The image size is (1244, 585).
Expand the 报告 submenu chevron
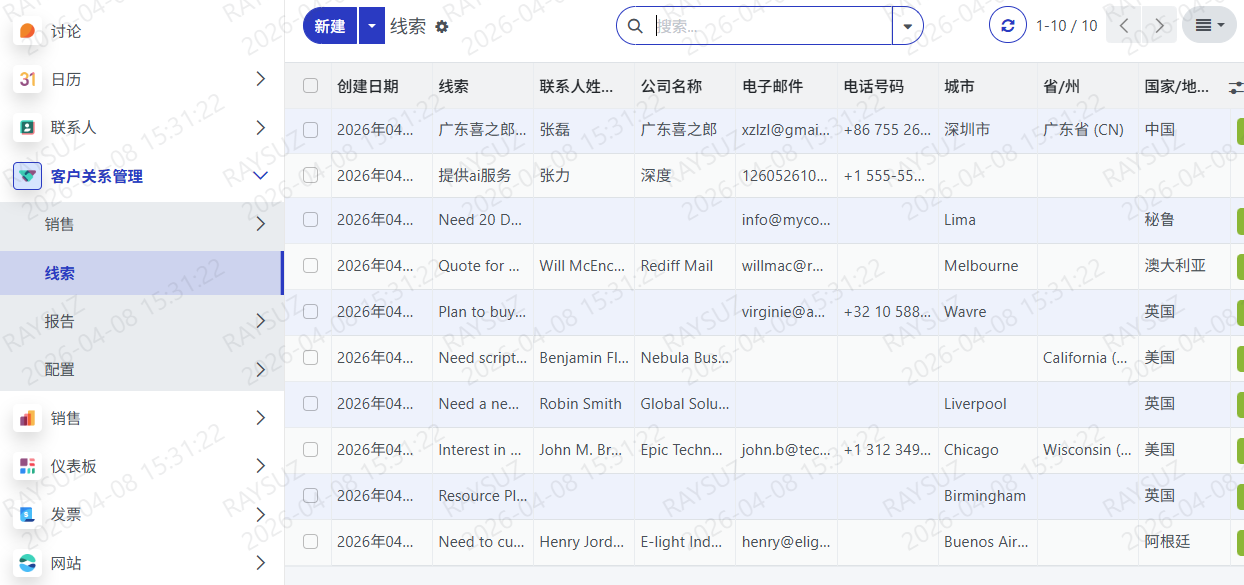(x=260, y=321)
